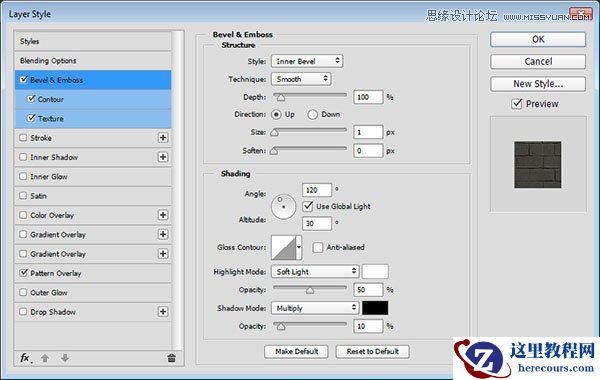This screenshot has width=600, height=380.
Task: Open Shadow Mode dropdown showing Multiply
Action: 315,308
